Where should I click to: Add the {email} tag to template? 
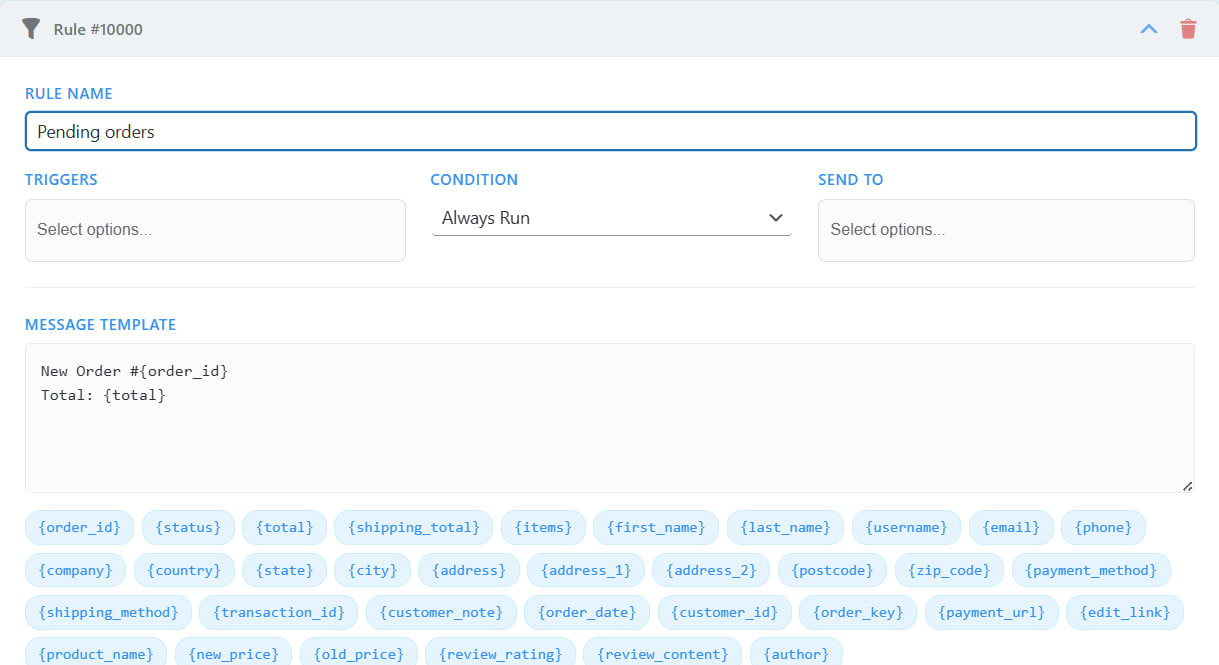1010,527
